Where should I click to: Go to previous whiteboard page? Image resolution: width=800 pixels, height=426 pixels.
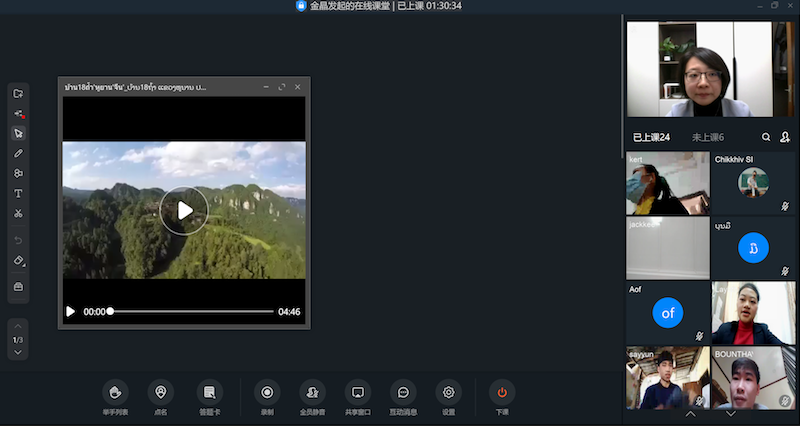[18, 326]
